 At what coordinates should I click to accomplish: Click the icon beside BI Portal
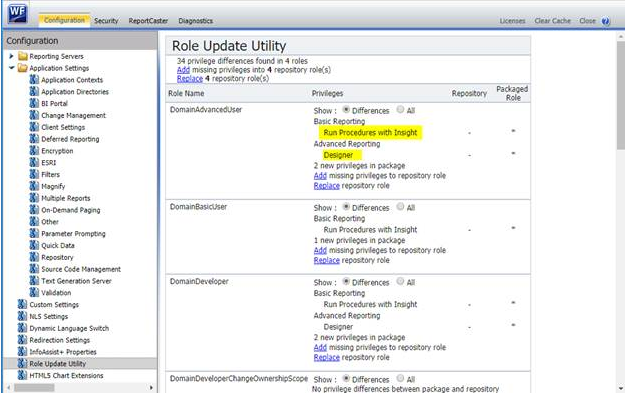[34, 103]
